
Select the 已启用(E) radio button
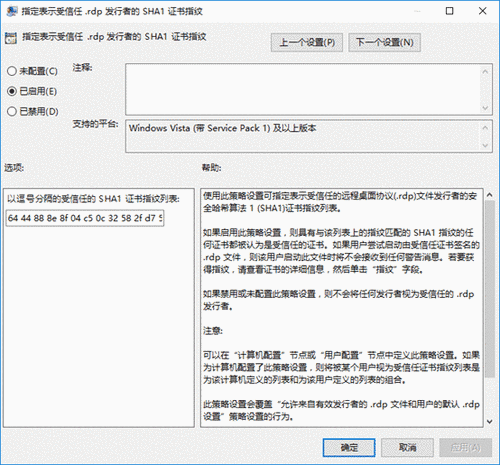[12, 91]
